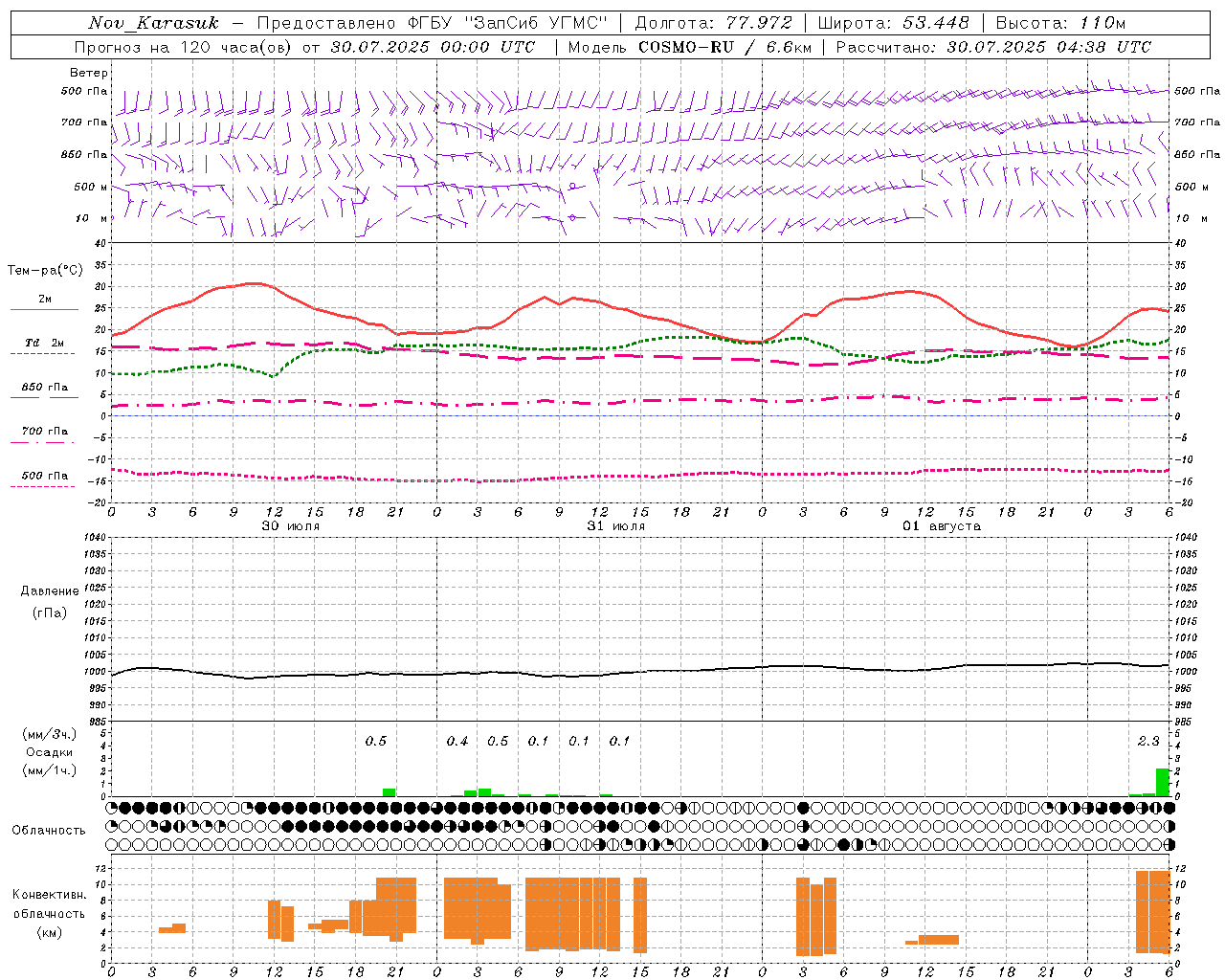Image resolution: width=1225 pixels, height=980 pixels.
Task: Click the Ветер wind panel label
Action: (89, 73)
